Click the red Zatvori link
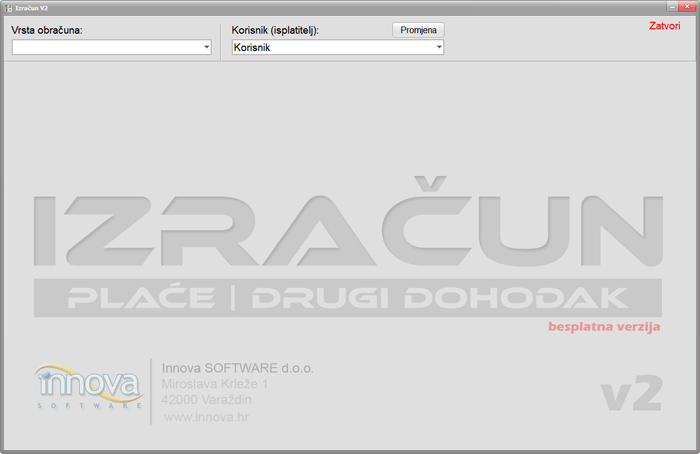Screen dimensions: 700x454 point(664,26)
